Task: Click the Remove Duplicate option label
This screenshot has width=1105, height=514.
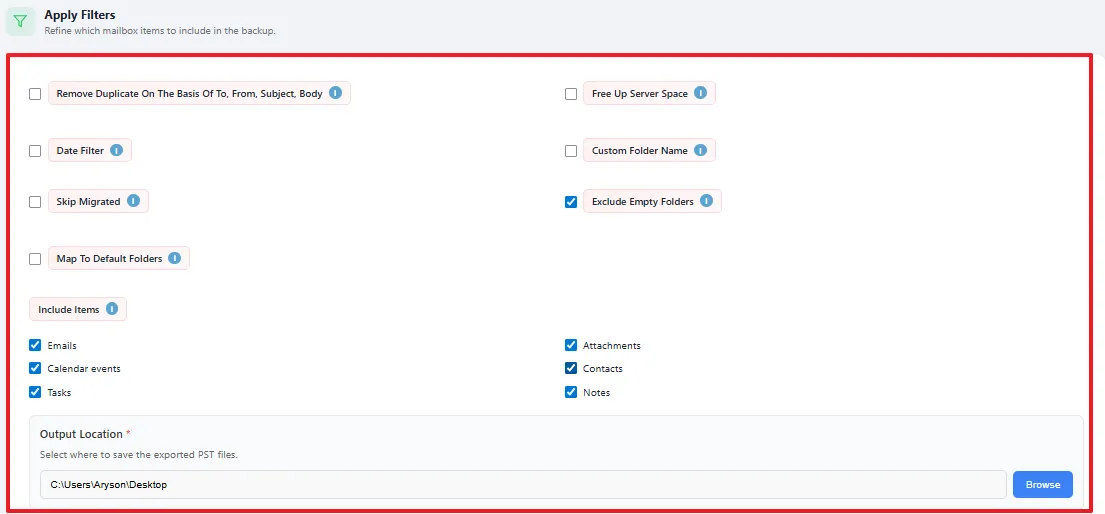Action: tap(190, 94)
